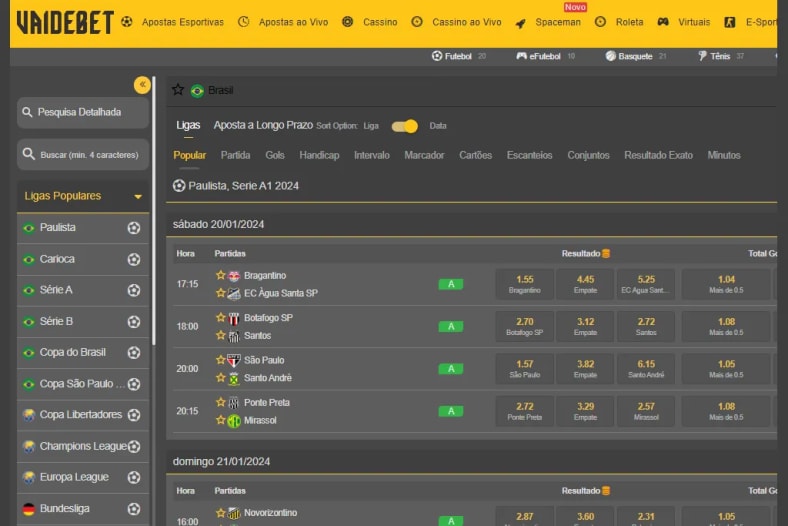This screenshot has width=788, height=526.
Task: Toggle the Liga/Data sort switch
Action: pyautogui.click(x=405, y=126)
